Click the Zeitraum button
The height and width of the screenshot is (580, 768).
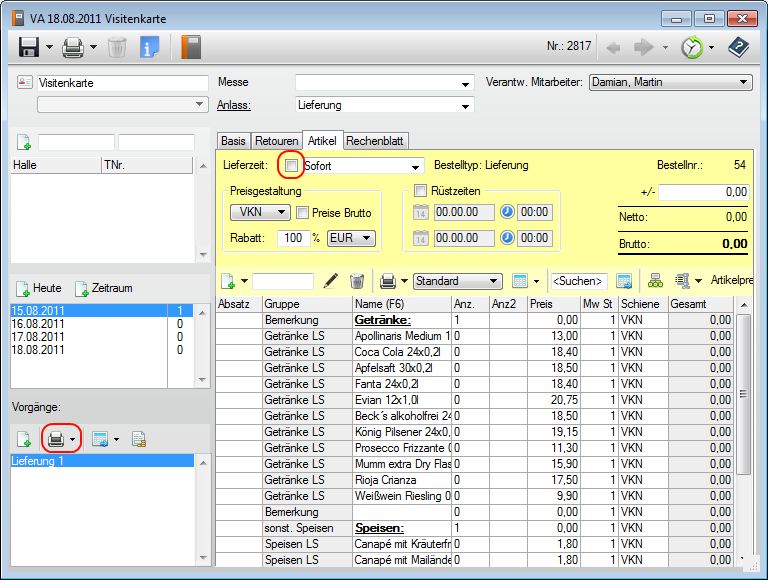pyautogui.click(x=104, y=288)
